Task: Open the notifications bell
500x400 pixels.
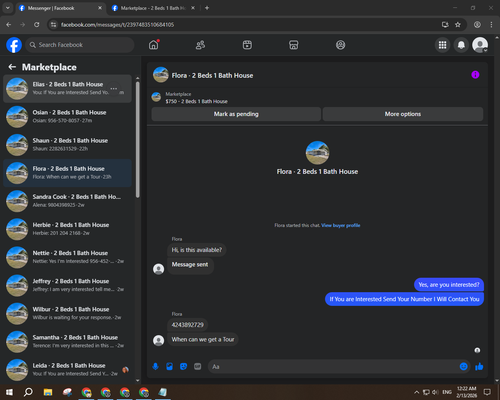Action: click(461, 45)
